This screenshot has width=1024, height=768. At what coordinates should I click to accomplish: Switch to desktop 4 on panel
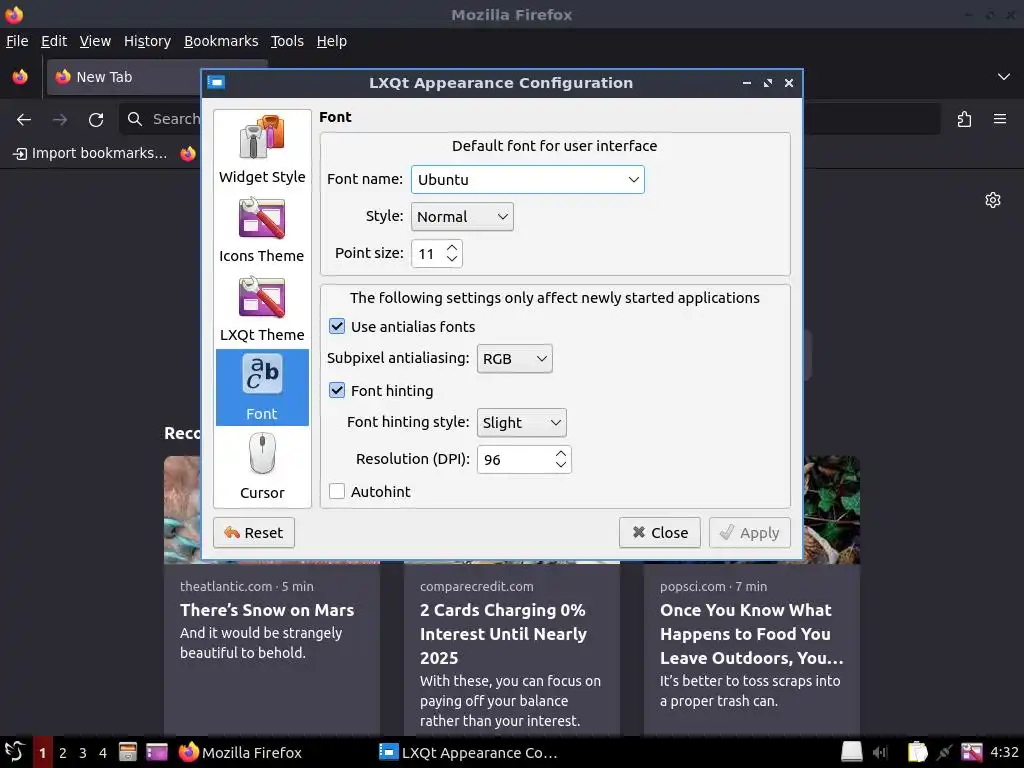(103, 753)
